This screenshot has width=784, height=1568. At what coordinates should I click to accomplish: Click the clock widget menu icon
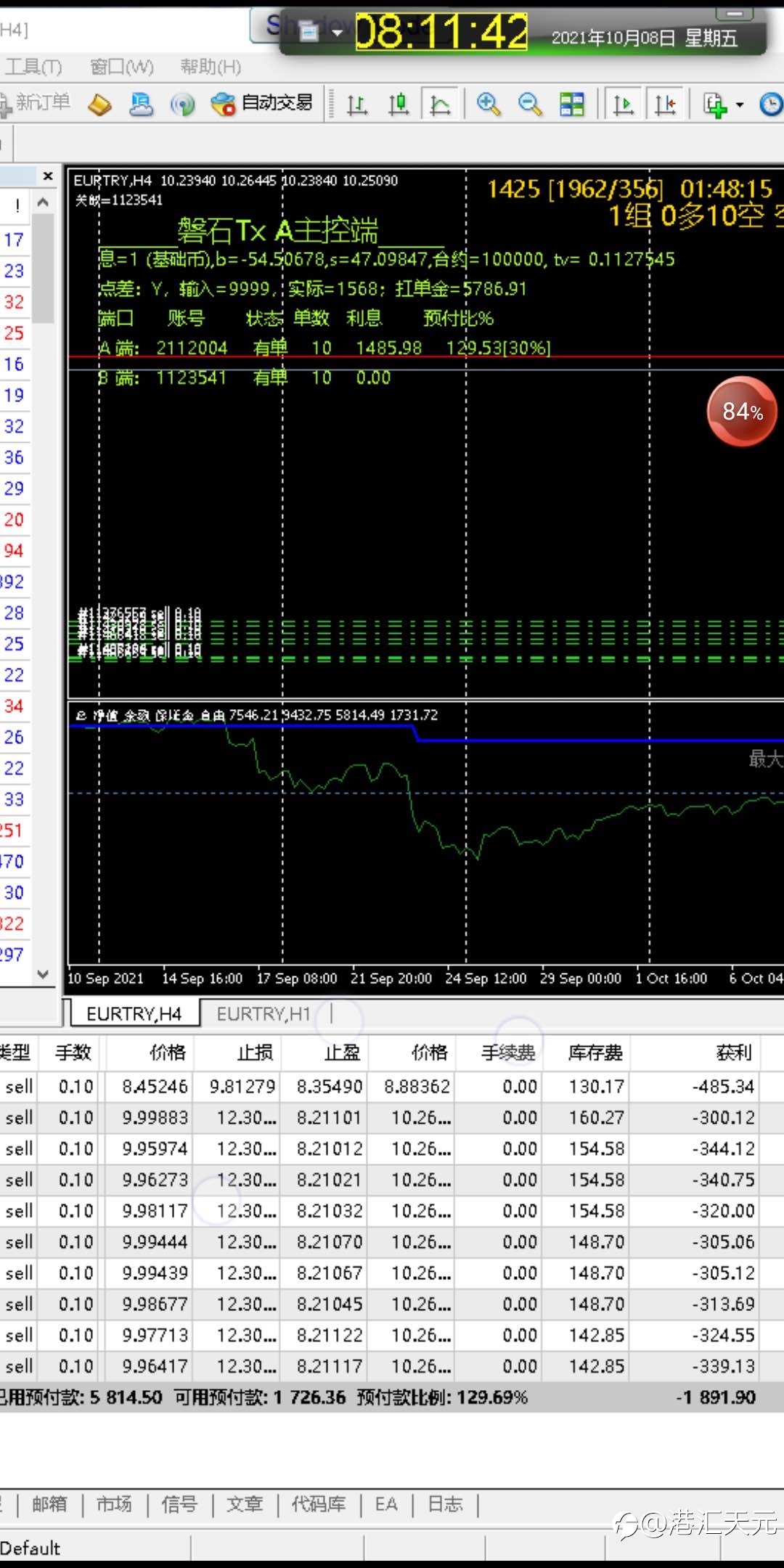point(309,31)
